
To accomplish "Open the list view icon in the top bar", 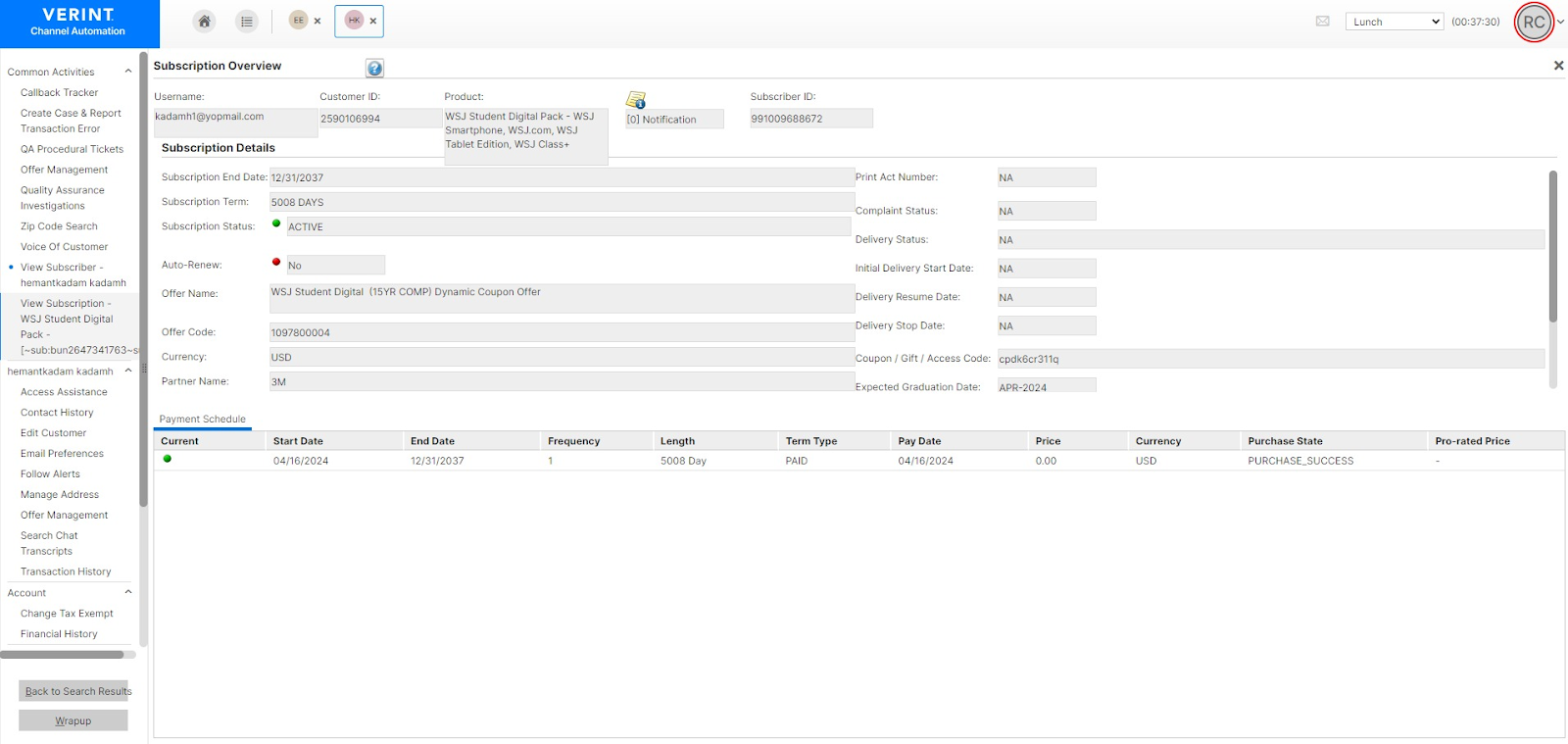I will tap(247, 21).
